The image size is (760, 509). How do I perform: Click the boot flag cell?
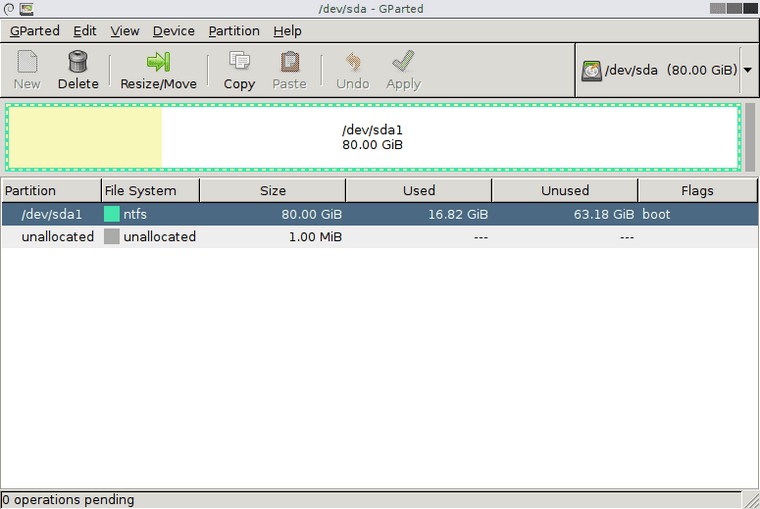(656, 214)
